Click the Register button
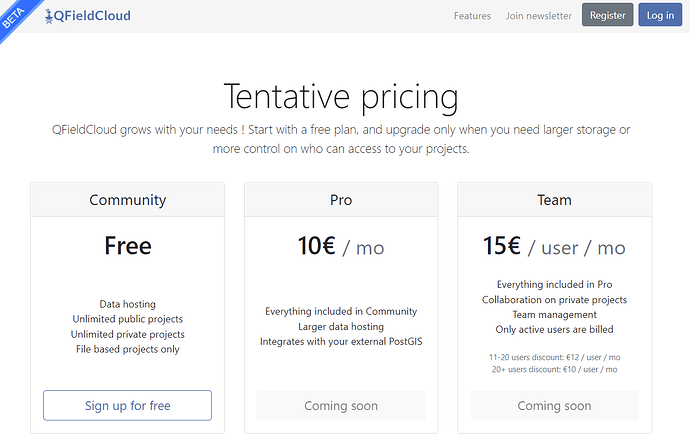690x438 pixels. [x=607, y=16]
